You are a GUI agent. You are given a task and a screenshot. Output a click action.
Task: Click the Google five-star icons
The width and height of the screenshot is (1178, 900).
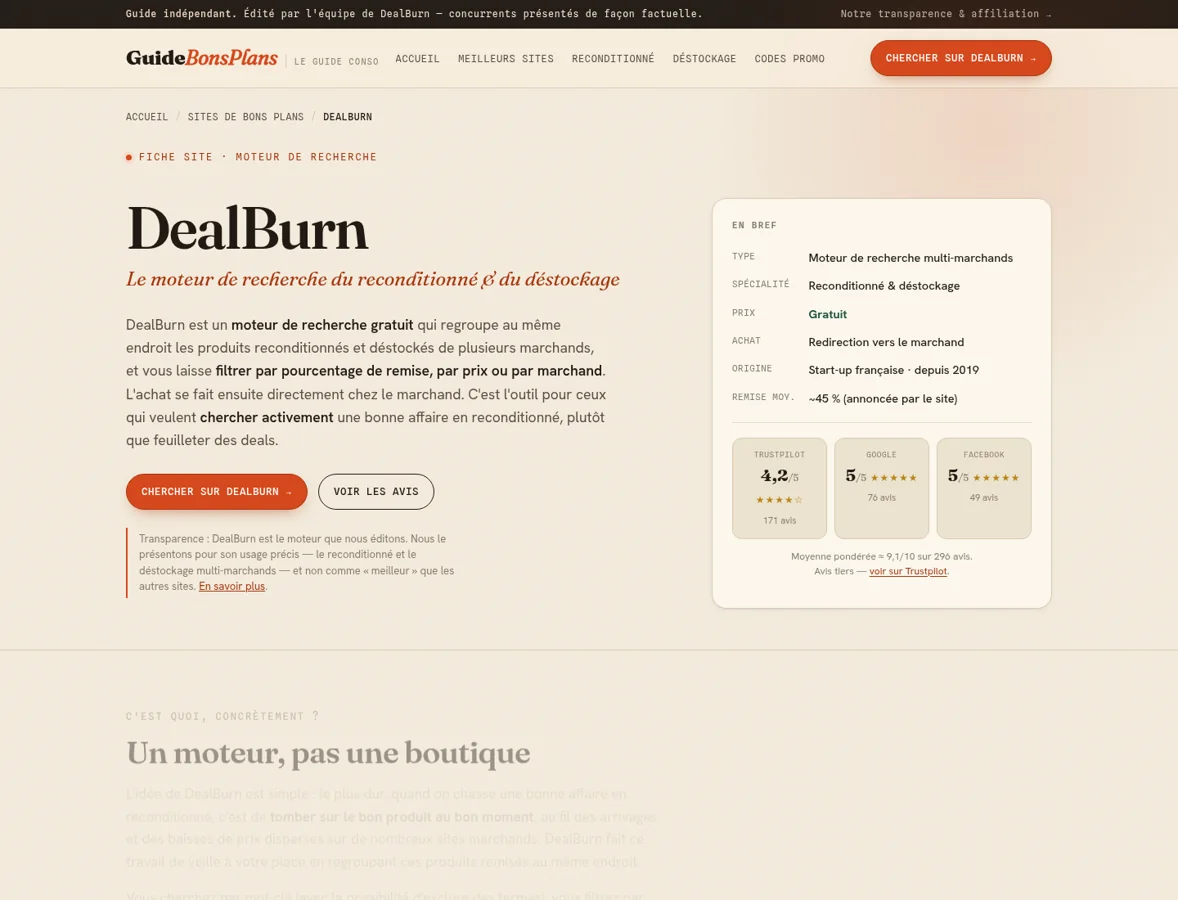pyautogui.click(x=894, y=478)
